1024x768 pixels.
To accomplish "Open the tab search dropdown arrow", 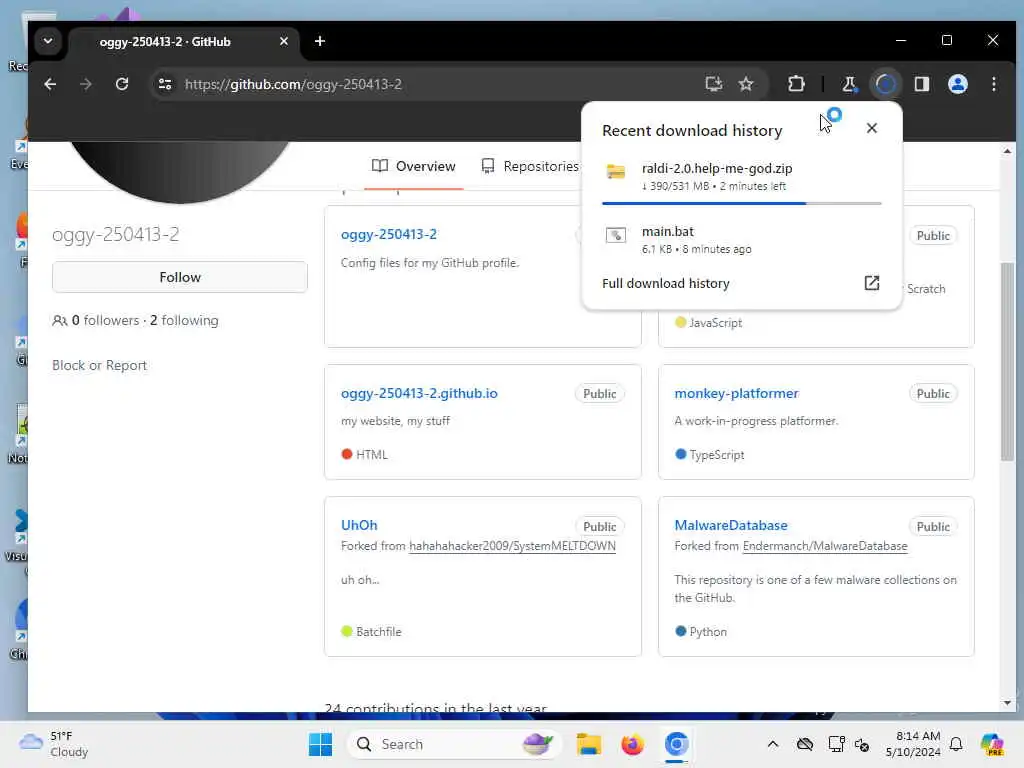I will coord(48,41).
